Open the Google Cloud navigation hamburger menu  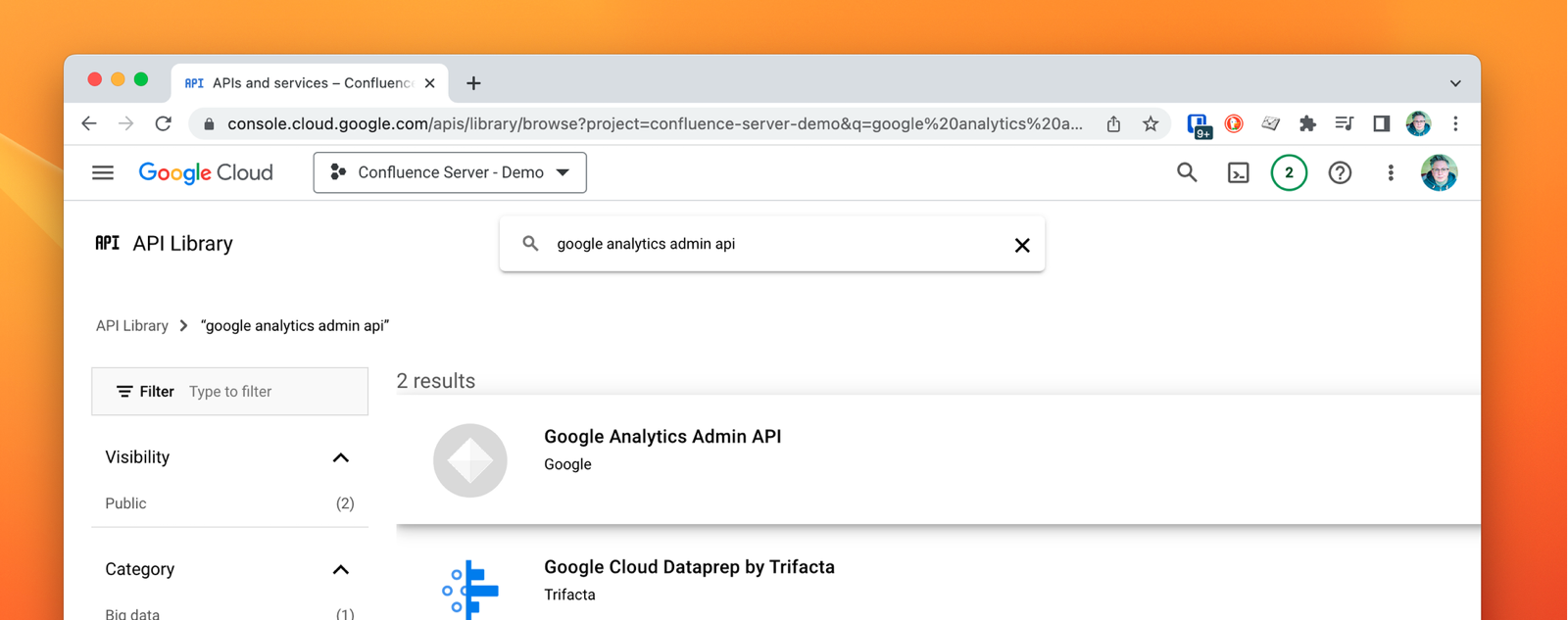pos(103,172)
